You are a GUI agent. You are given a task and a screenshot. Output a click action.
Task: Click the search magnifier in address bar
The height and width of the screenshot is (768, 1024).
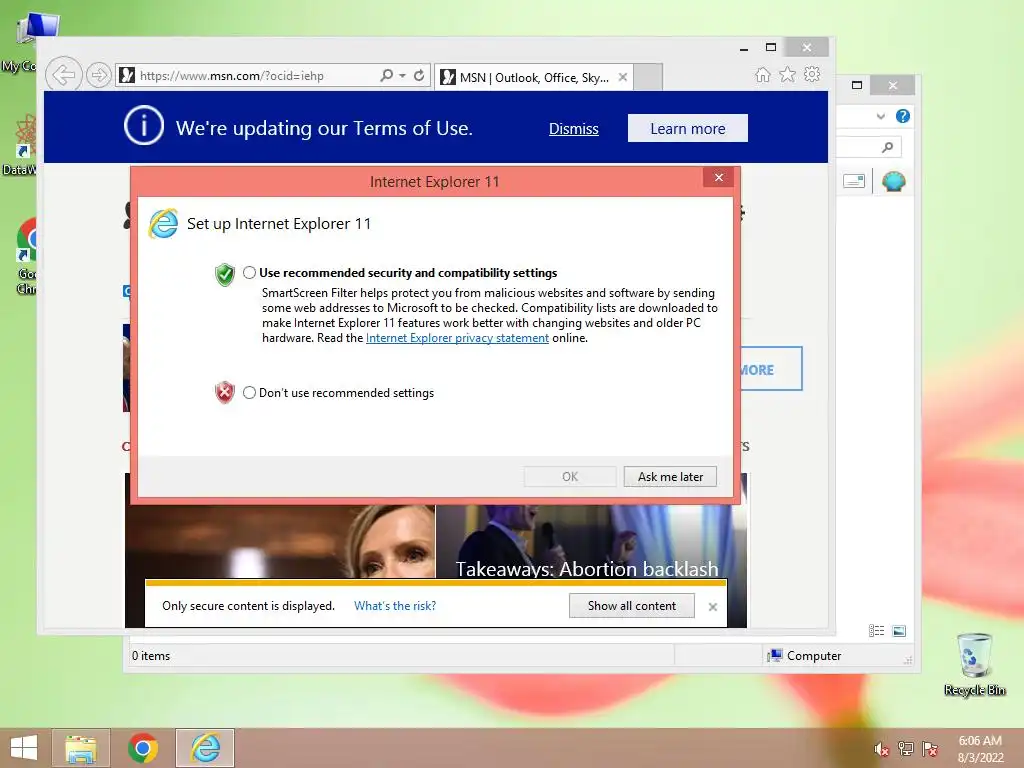click(x=387, y=76)
